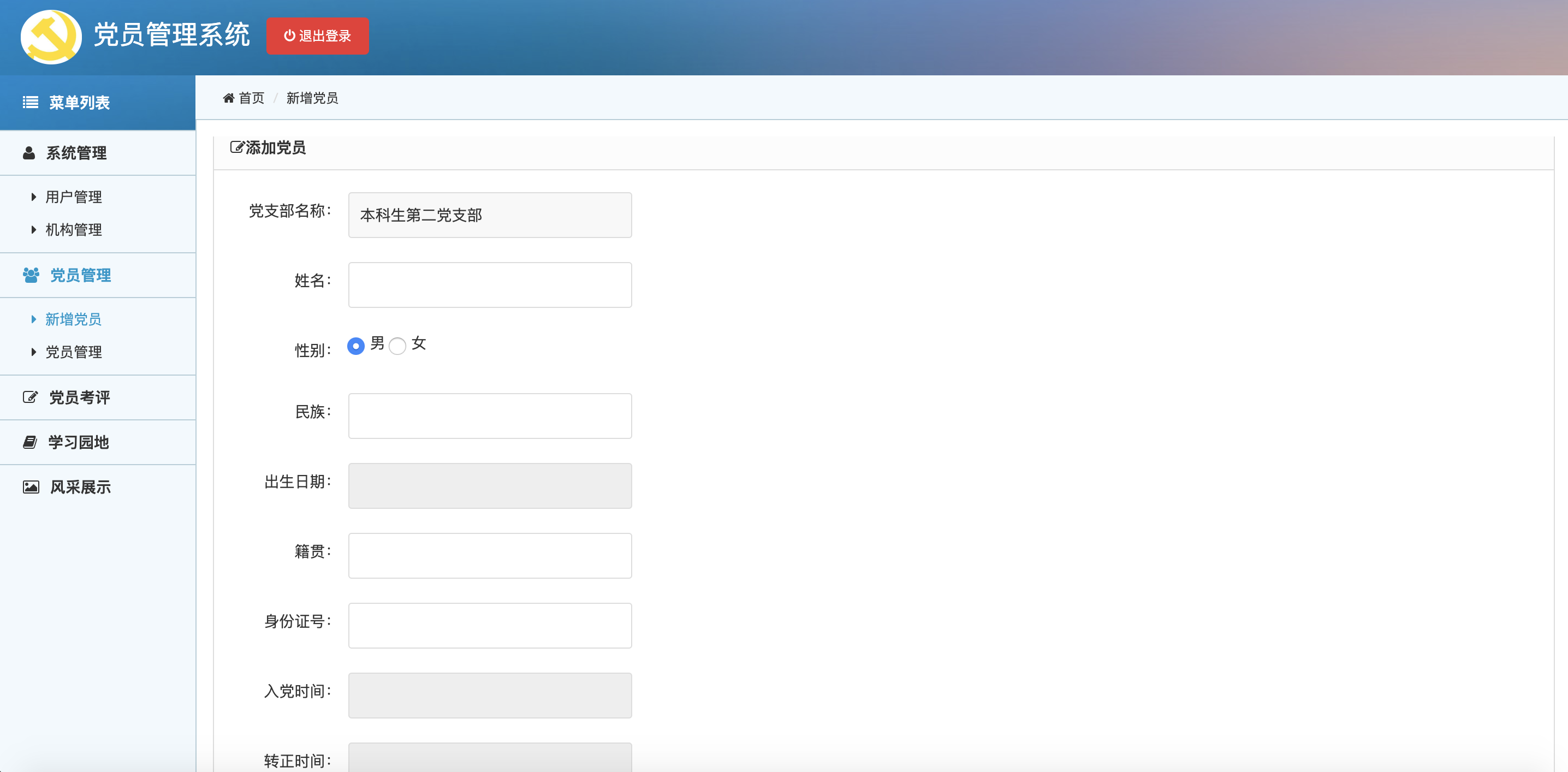Open the 出生日期 date field
This screenshot has height=772, width=1568.
pyautogui.click(x=490, y=486)
